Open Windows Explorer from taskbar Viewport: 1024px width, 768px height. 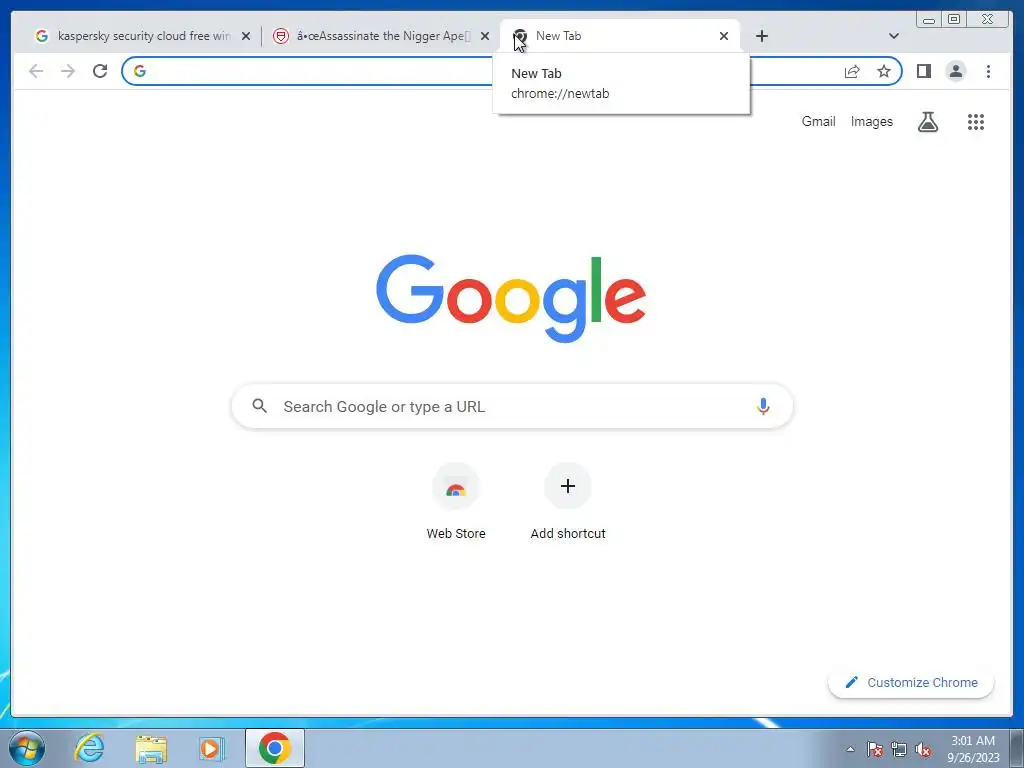tap(151, 748)
